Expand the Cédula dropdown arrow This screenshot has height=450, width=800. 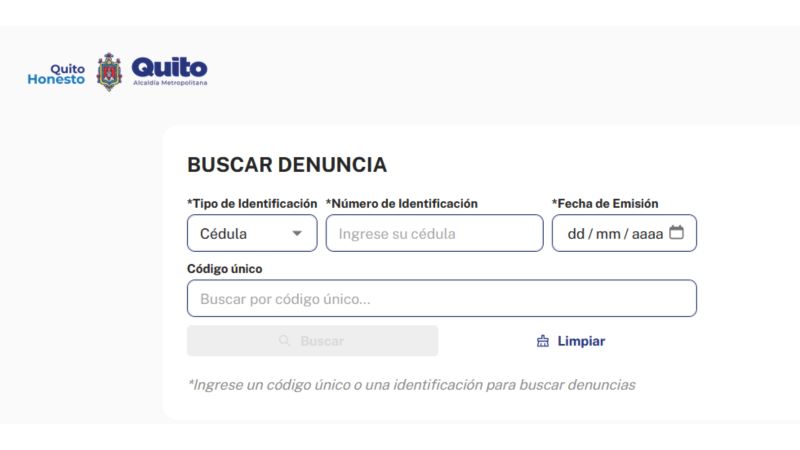tap(297, 234)
